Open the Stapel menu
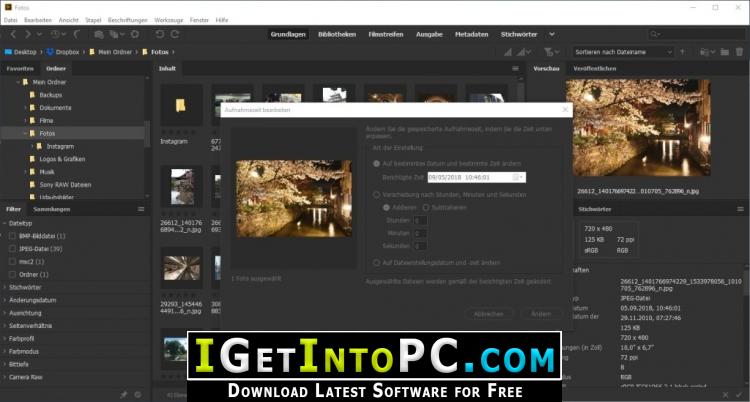This screenshot has height=402, width=750. [x=93, y=20]
